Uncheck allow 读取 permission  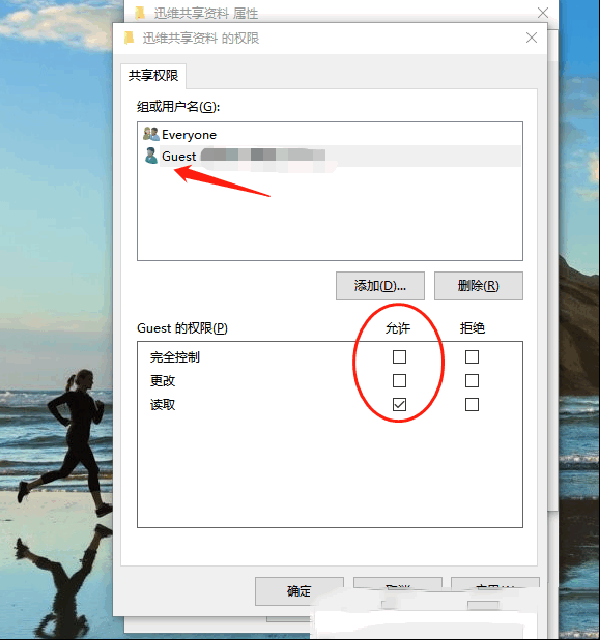pyautogui.click(x=399, y=404)
